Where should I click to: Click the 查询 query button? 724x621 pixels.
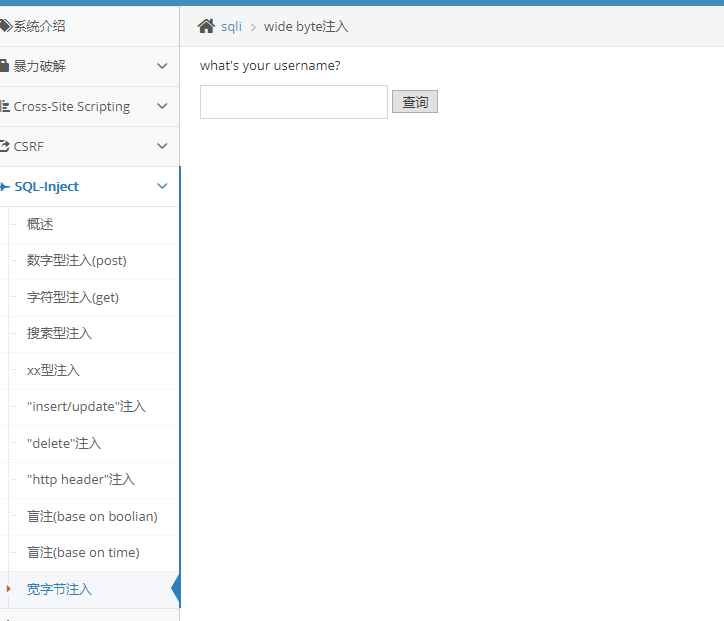coord(415,102)
